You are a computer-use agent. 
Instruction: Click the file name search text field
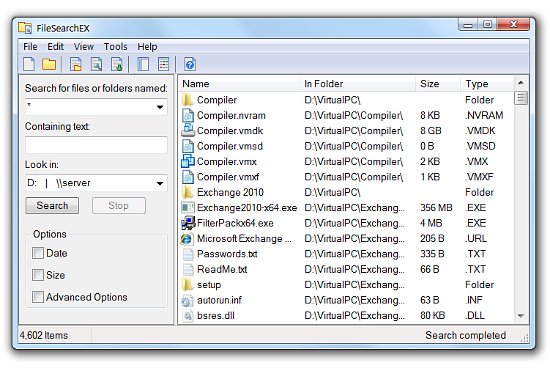tap(90, 107)
